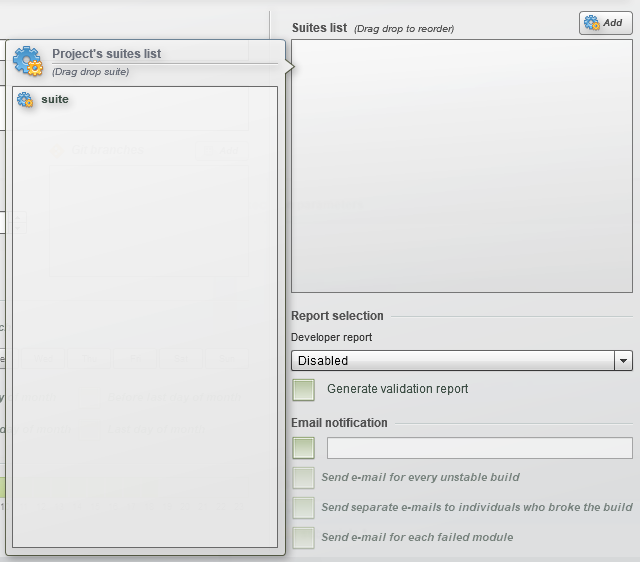Image resolution: width=640 pixels, height=562 pixels.
Task: Expand the Developer report dropdown arrow
Action: pyautogui.click(x=623, y=360)
